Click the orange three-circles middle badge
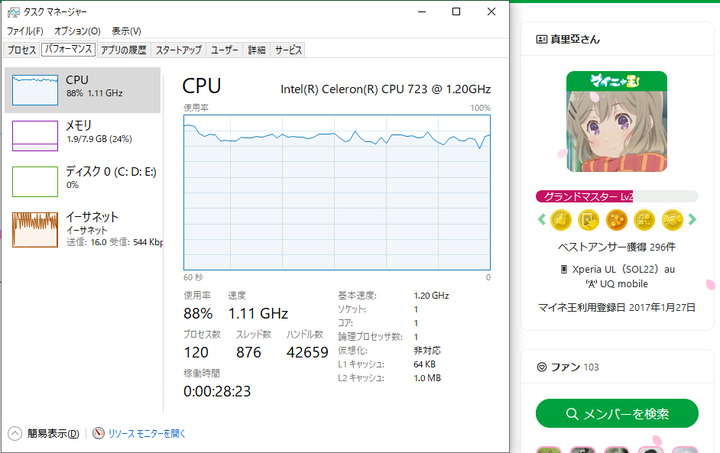Image resolution: width=720 pixels, height=453 pixels. point(616,220)
